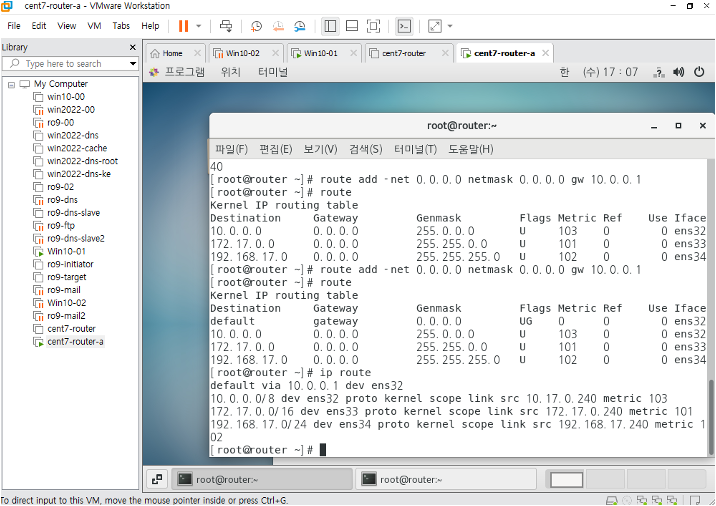Toggle the thumbnail bar view icon
Viewport: 716px width, 506px height.
tap(352, 26)
